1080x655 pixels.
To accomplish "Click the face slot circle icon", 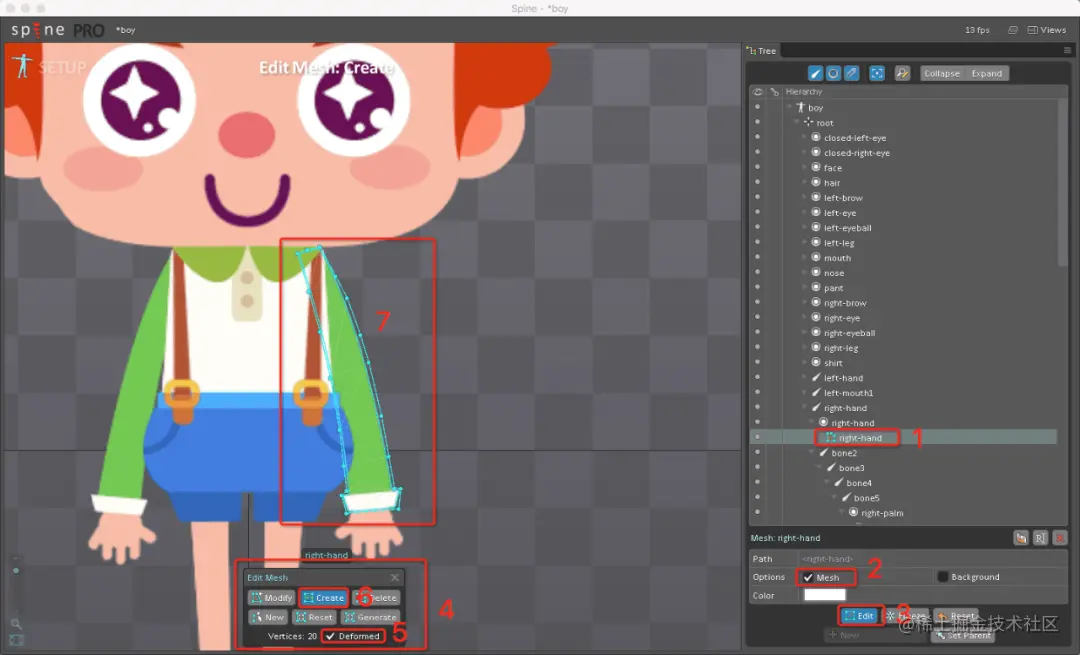I will coord(816,167).
